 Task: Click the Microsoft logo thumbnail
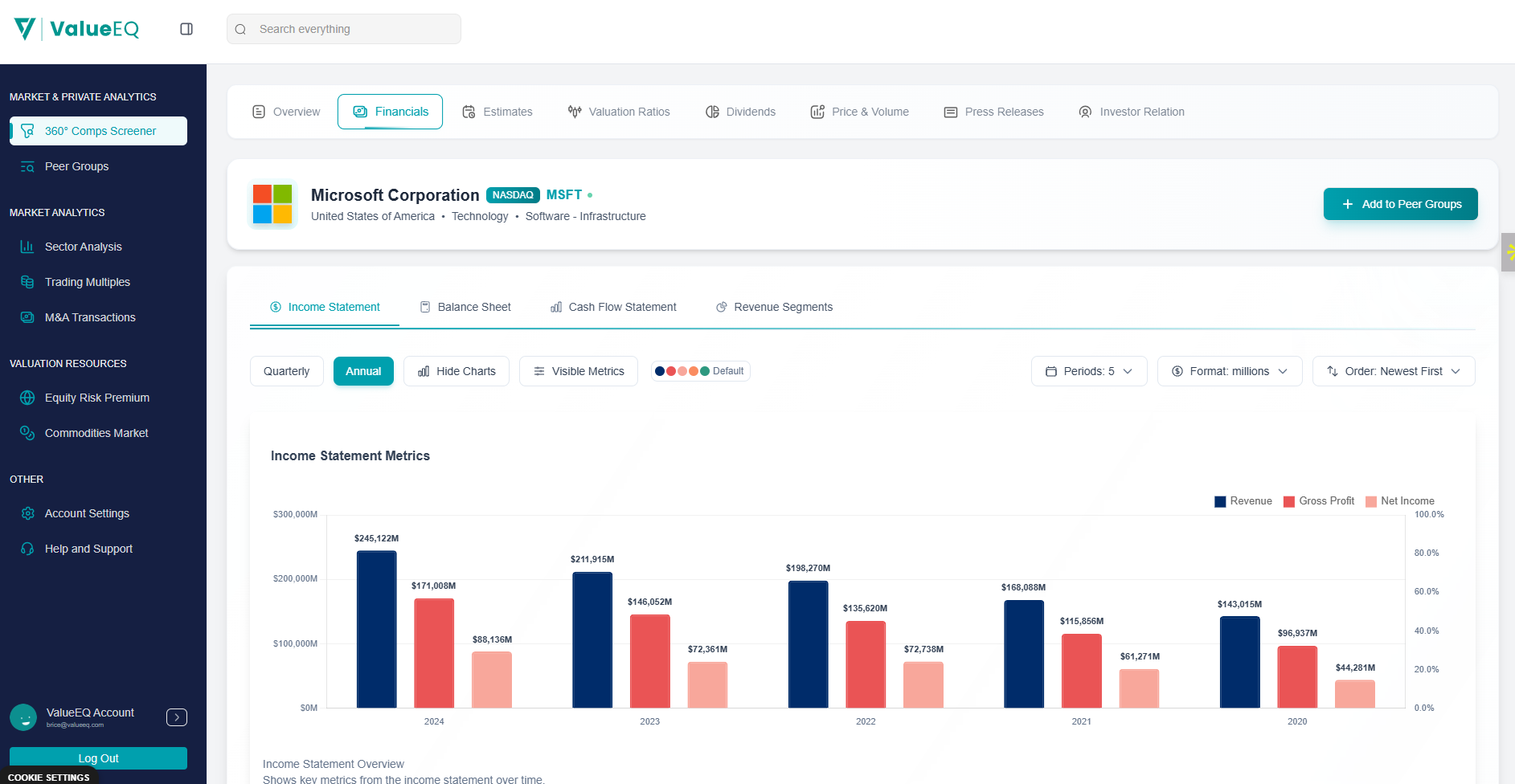pos(272,204)
